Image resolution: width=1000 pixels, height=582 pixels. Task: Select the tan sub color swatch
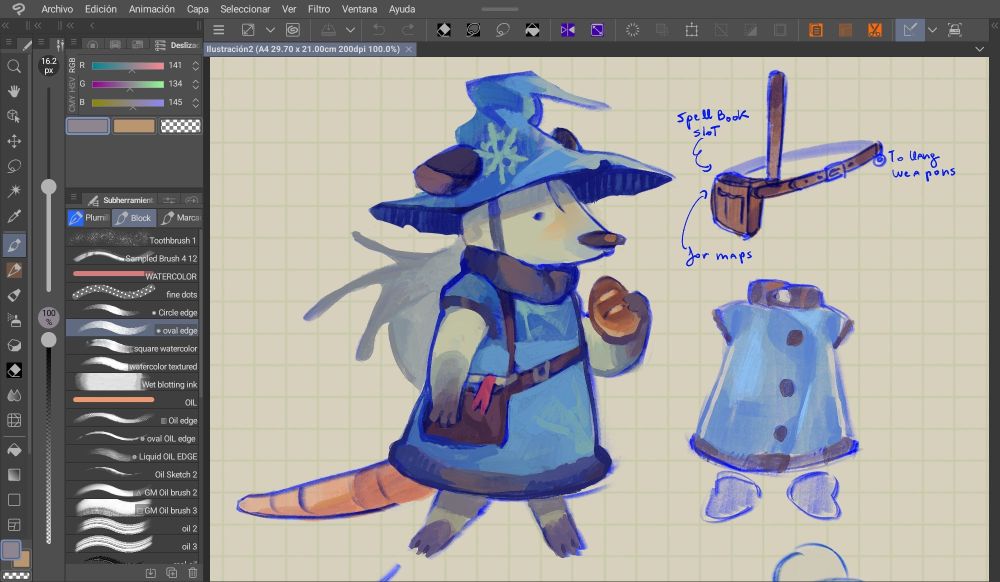134,126
